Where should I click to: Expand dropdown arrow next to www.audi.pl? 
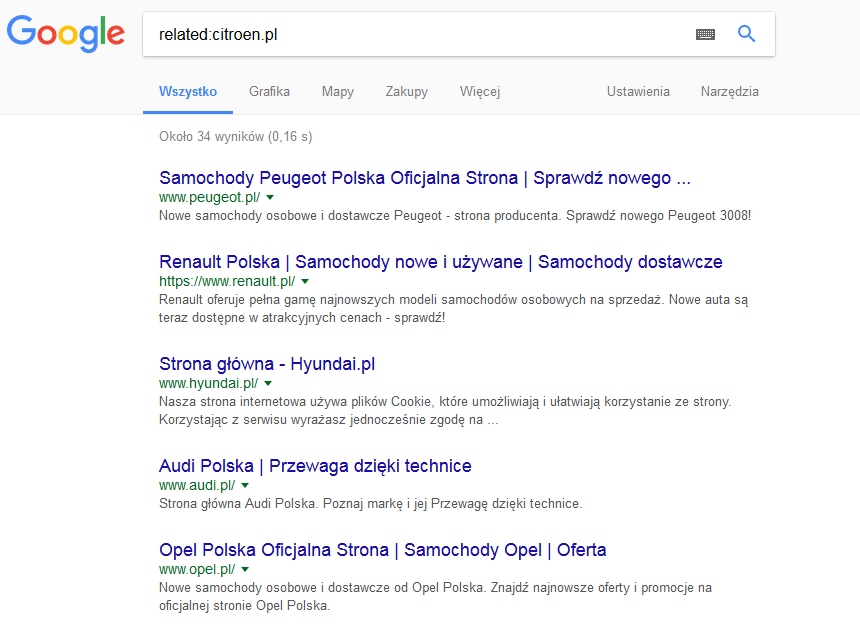point(245,485)
